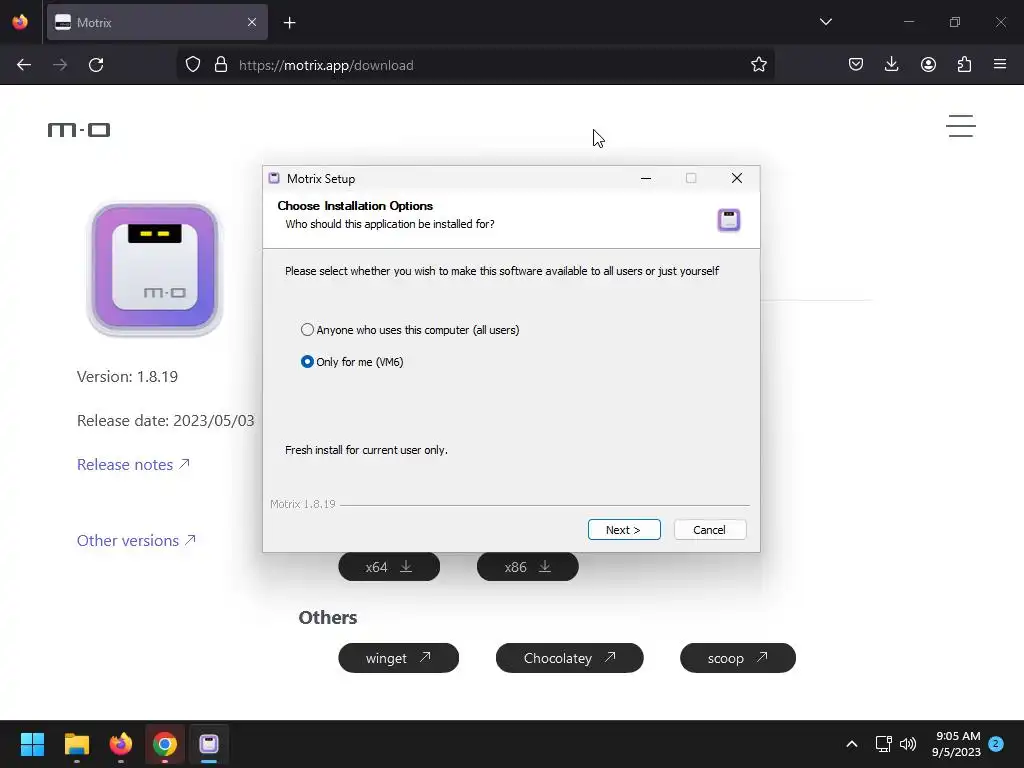Reload the Firefox page
The width and height of the screenshot is (1024, 768).
click(x=96, y=65)
